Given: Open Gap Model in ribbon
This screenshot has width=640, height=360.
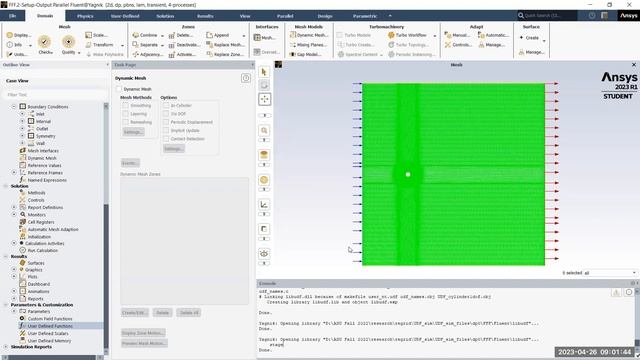Looking at the screenshot, I should (305, 54).
